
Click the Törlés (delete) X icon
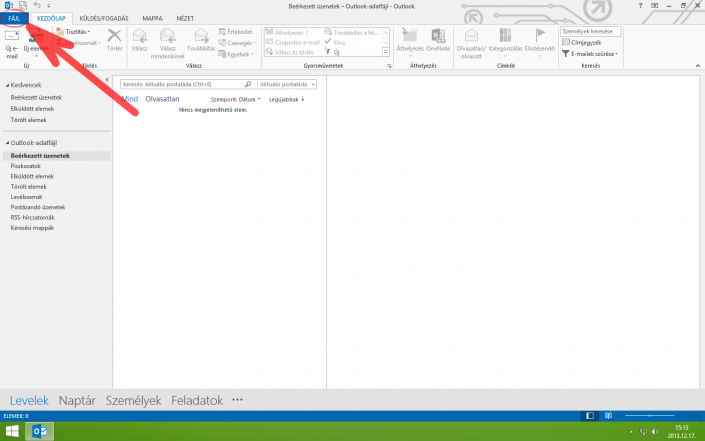pos(114,37)
